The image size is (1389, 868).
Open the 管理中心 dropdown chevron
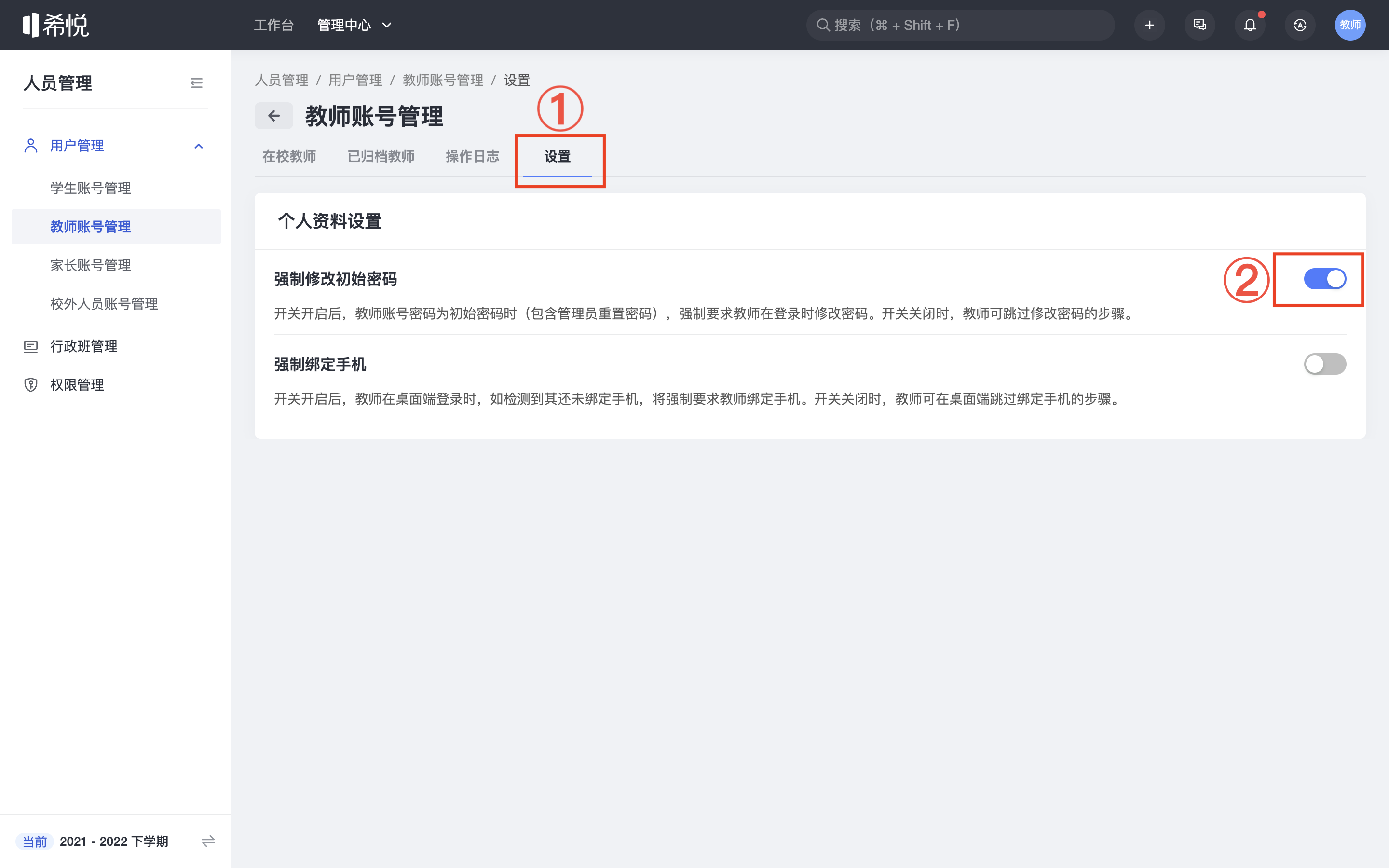coord(387,25)
